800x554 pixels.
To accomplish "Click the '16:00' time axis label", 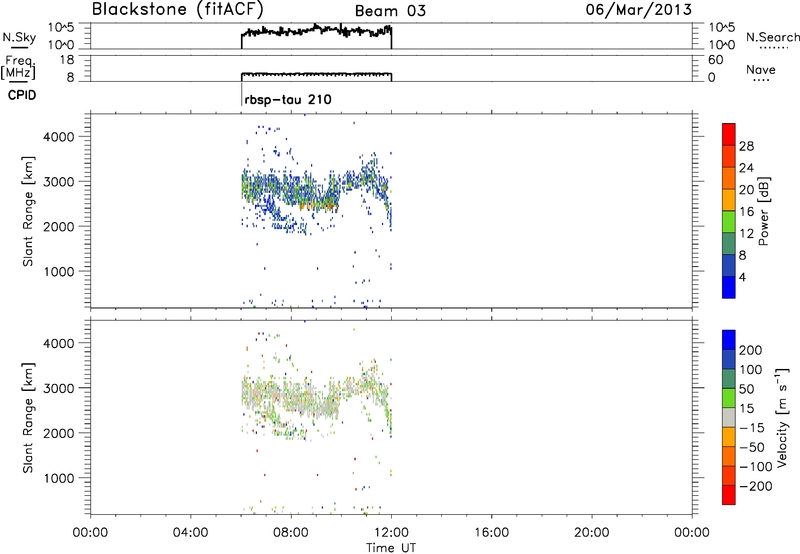I will pyautogui.click(x=491, y=533).
